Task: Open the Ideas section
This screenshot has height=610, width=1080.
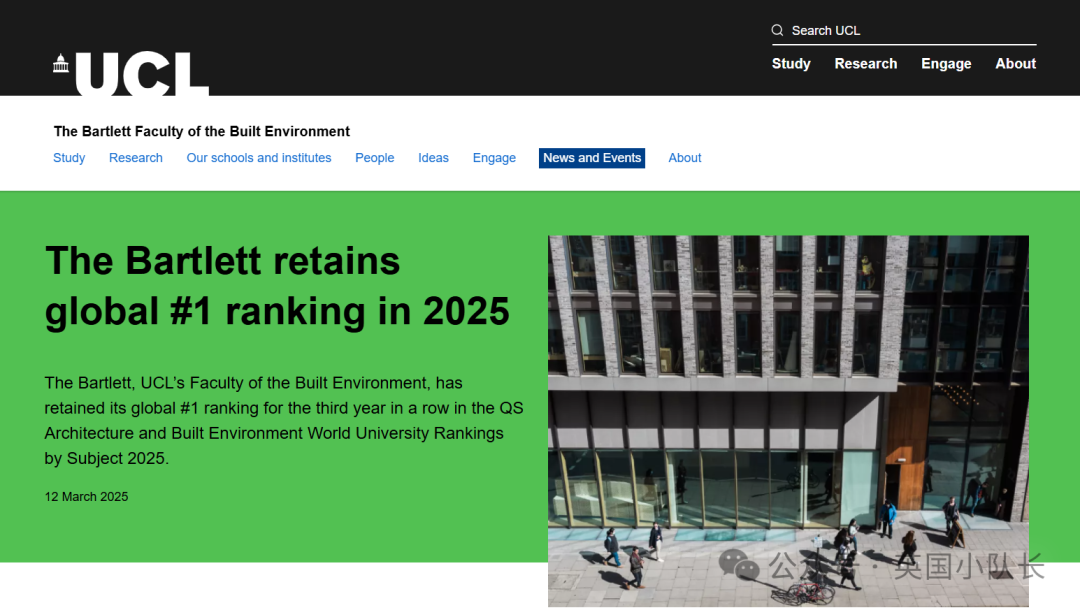Action: click(433, 158)
